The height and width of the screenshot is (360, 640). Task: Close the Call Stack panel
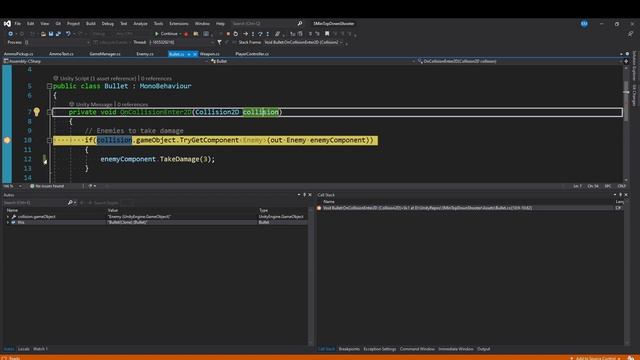point(626,195)
